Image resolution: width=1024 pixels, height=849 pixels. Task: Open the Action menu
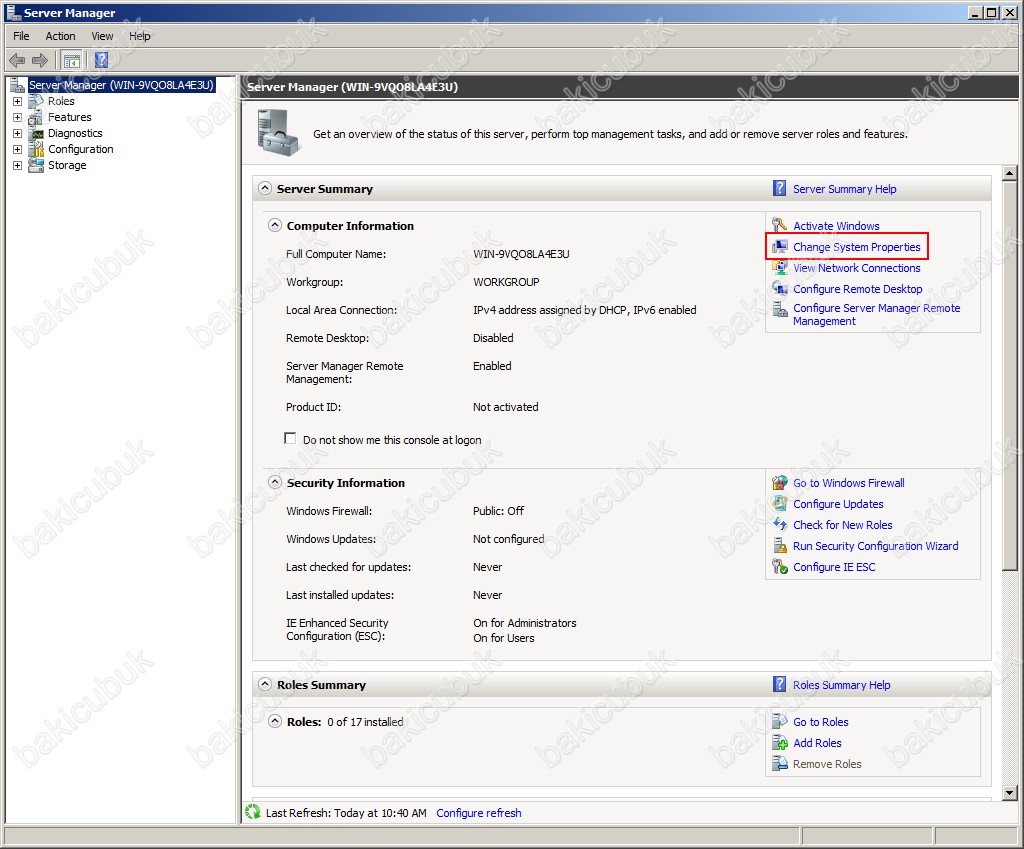(x=60, y=36)
